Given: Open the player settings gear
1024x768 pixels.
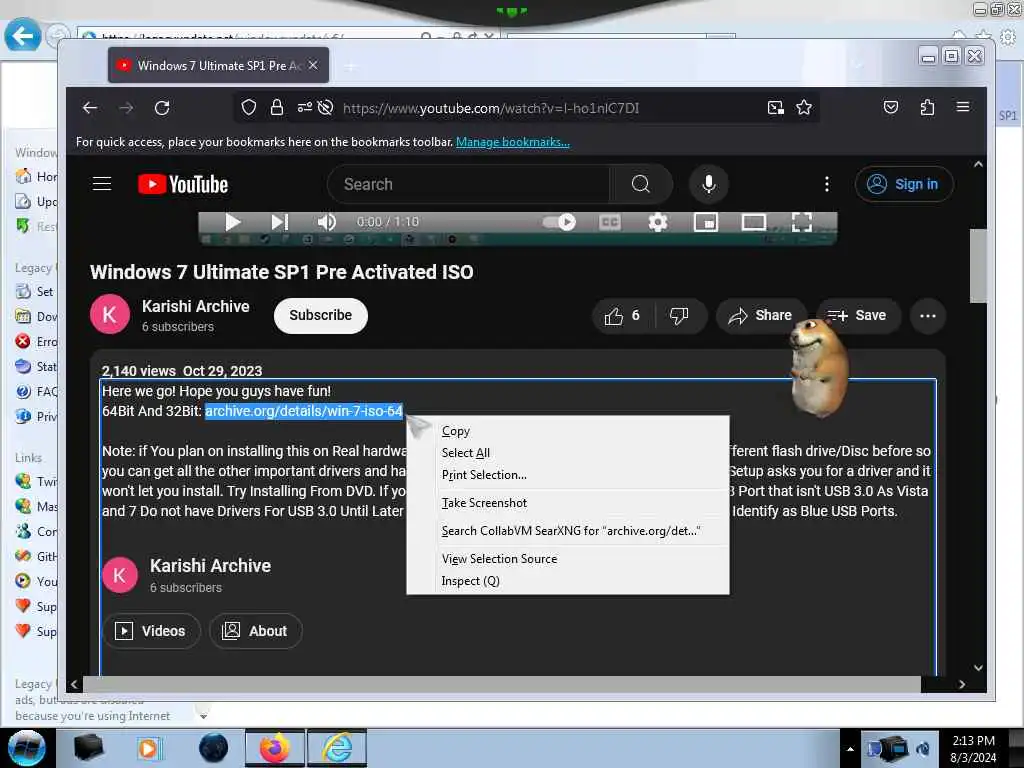Looking at the screenshot, I should coord(658,222).
